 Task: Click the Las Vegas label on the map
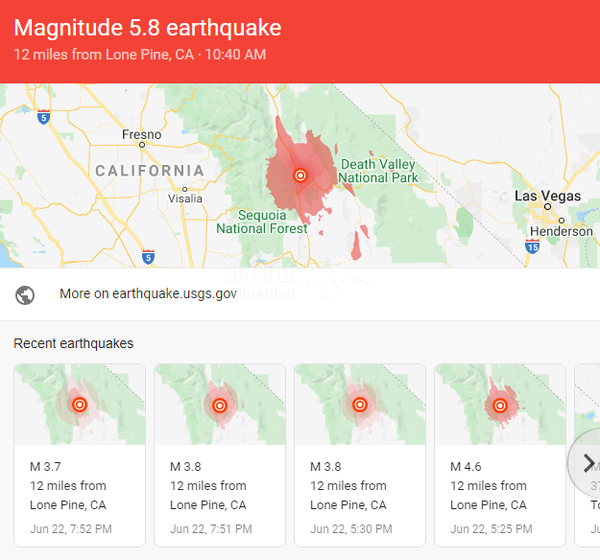click(541, 196)
